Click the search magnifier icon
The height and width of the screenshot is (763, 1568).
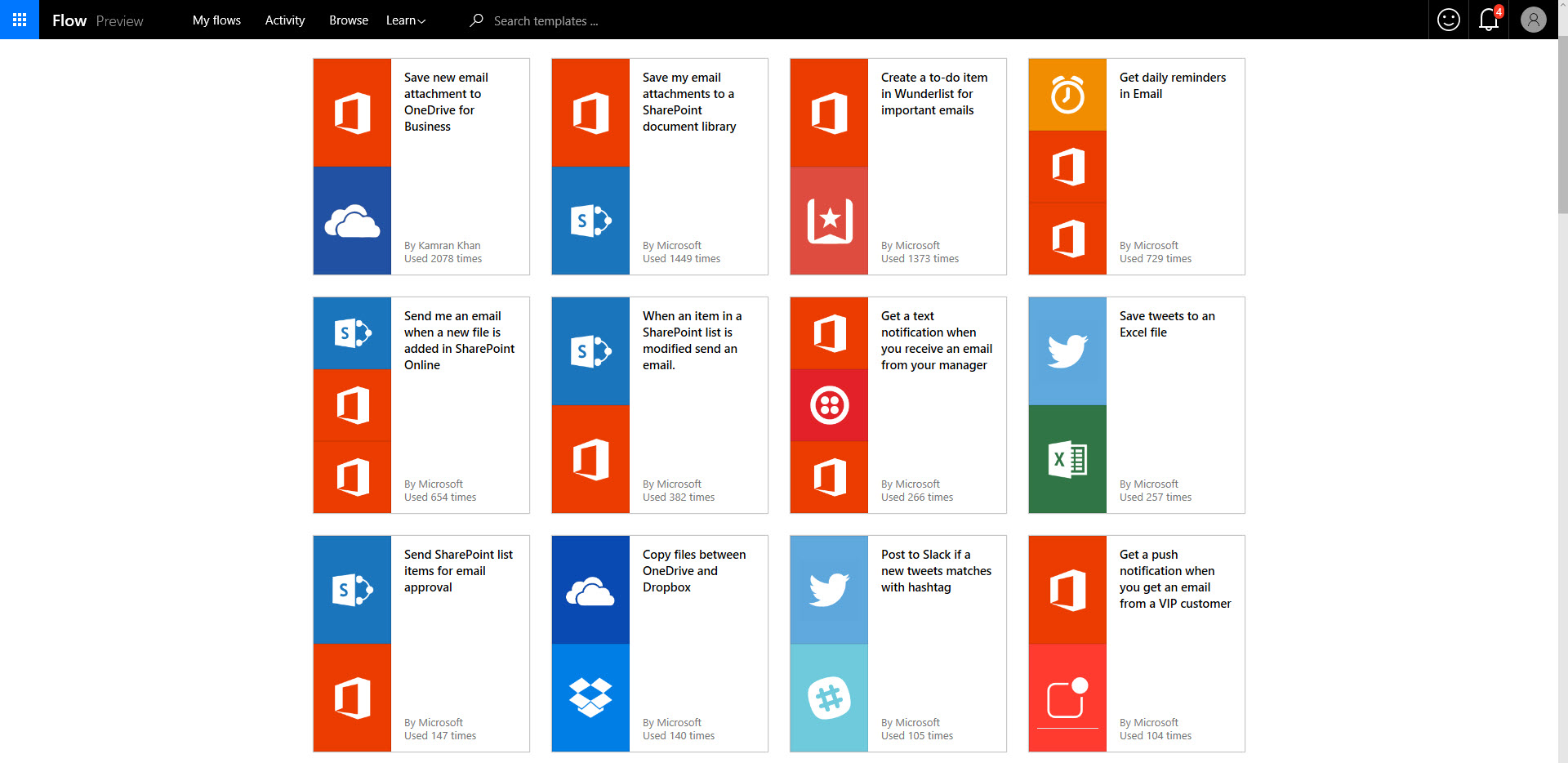pos(476,20)
